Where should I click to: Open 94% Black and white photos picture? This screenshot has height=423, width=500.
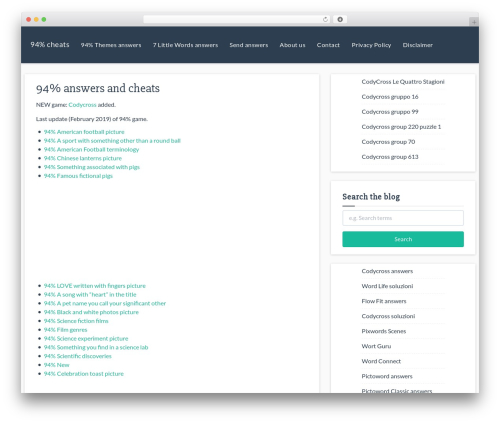[91, 312]
